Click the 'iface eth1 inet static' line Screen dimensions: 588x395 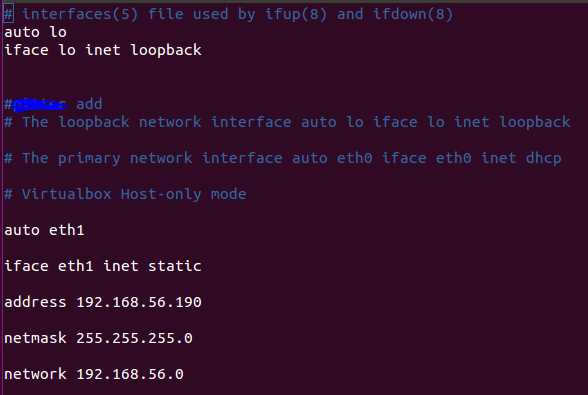point(103,266)
